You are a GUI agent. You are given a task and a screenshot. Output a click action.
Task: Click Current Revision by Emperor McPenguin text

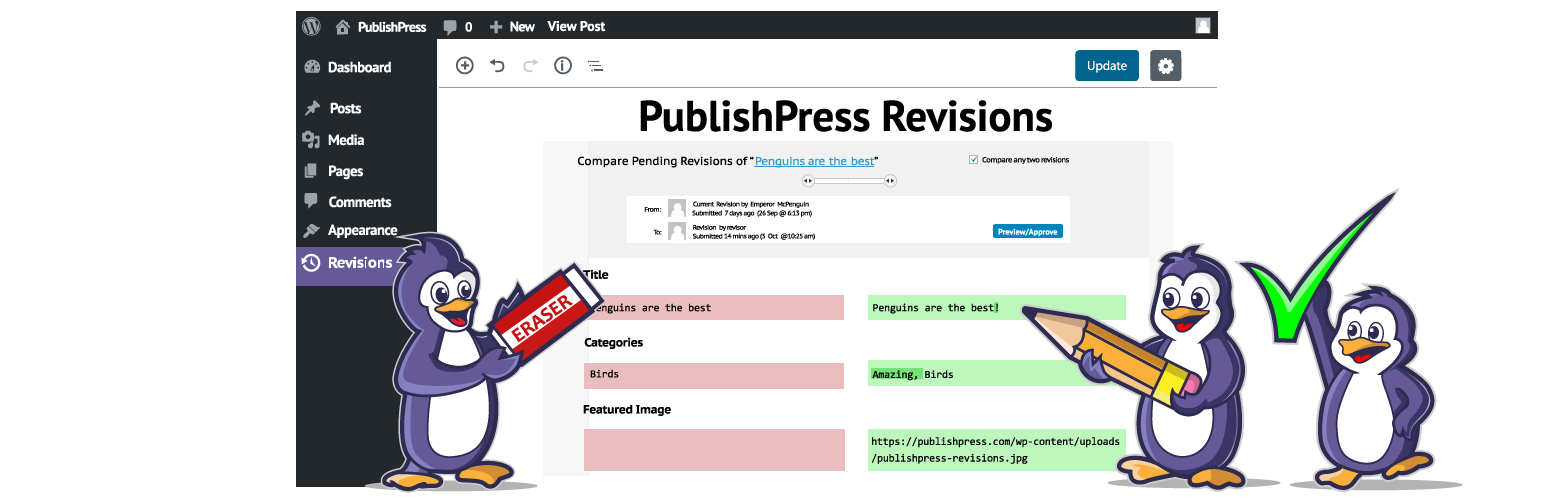750,204
